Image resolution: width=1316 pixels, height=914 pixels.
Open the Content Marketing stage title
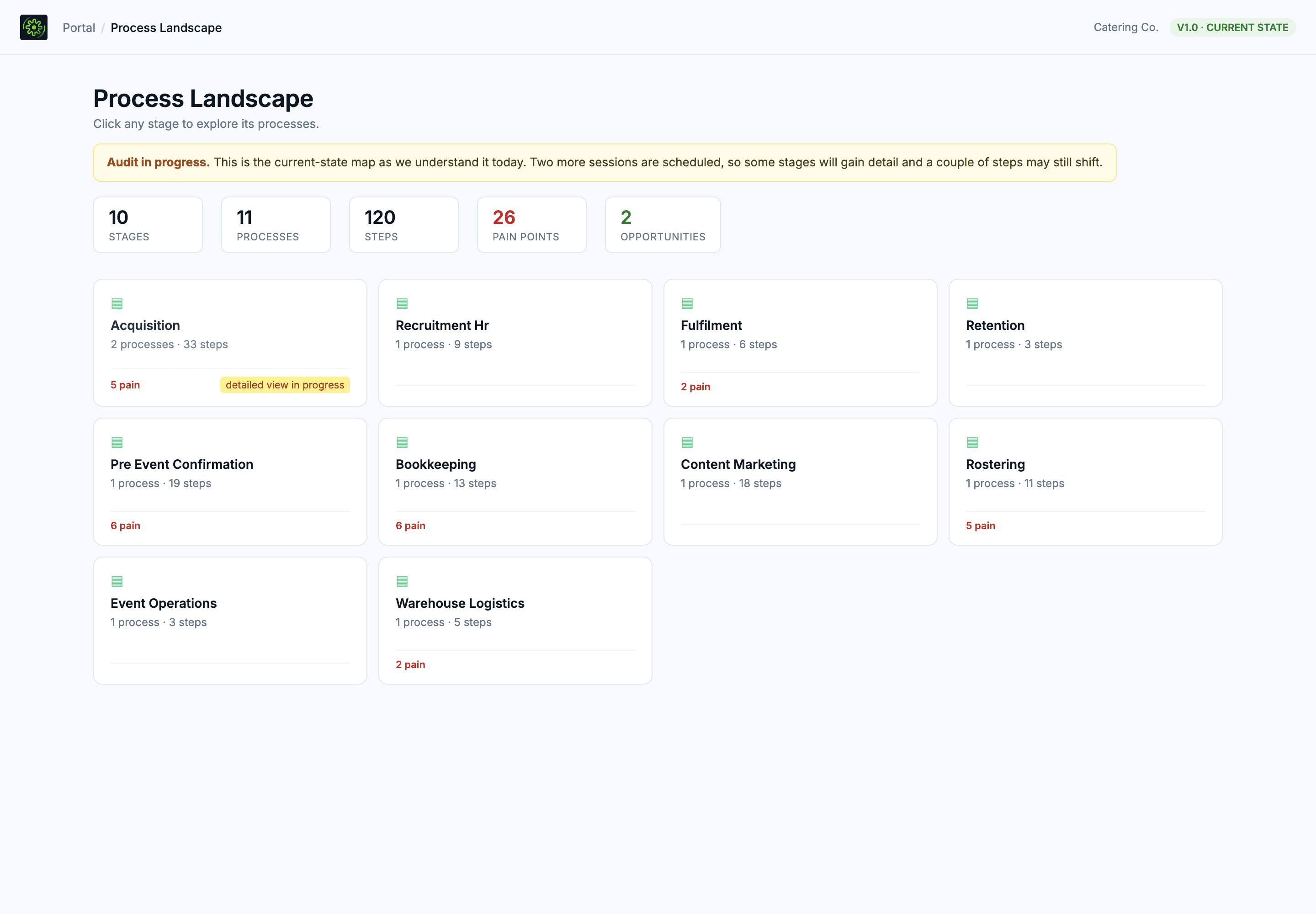coord(738,464)
